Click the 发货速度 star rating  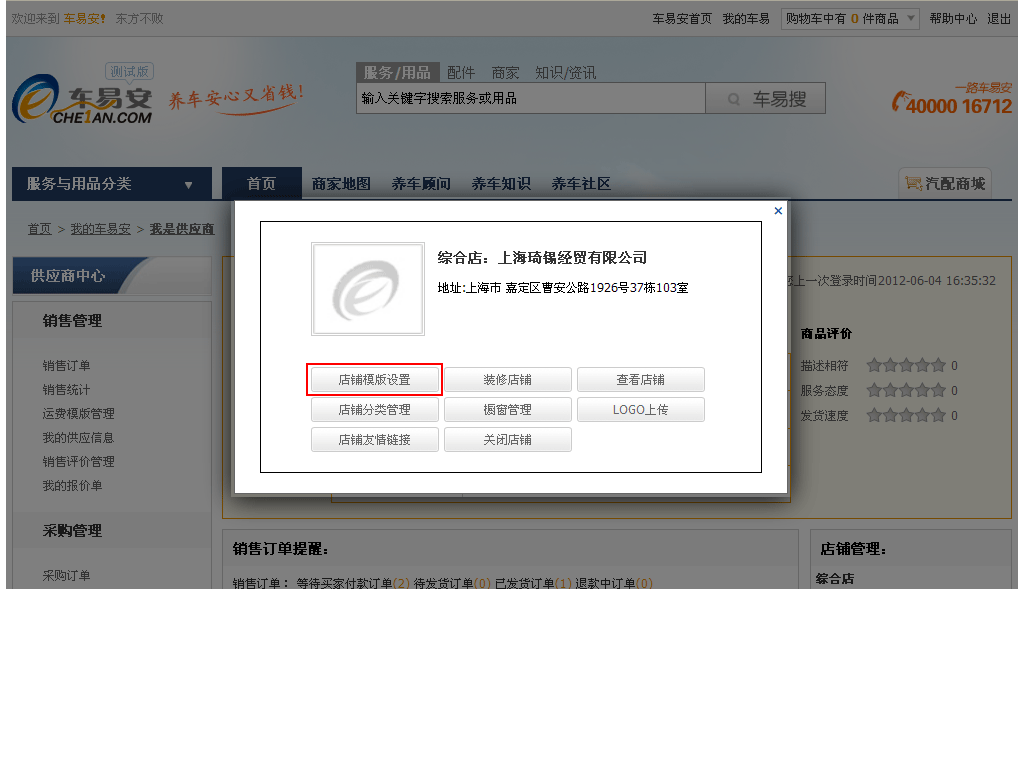click(x=906, y=415)
